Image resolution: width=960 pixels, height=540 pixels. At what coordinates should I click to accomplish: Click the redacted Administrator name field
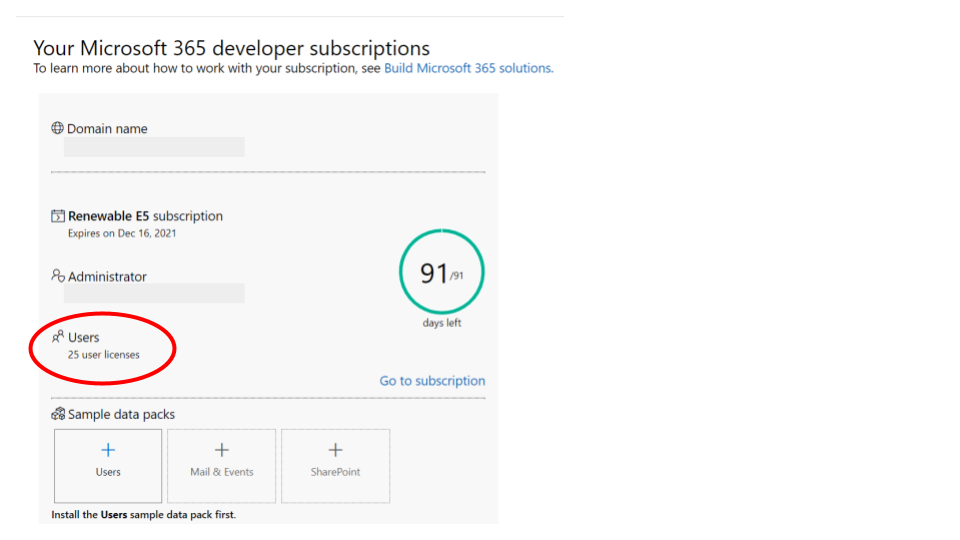point(154,293)
